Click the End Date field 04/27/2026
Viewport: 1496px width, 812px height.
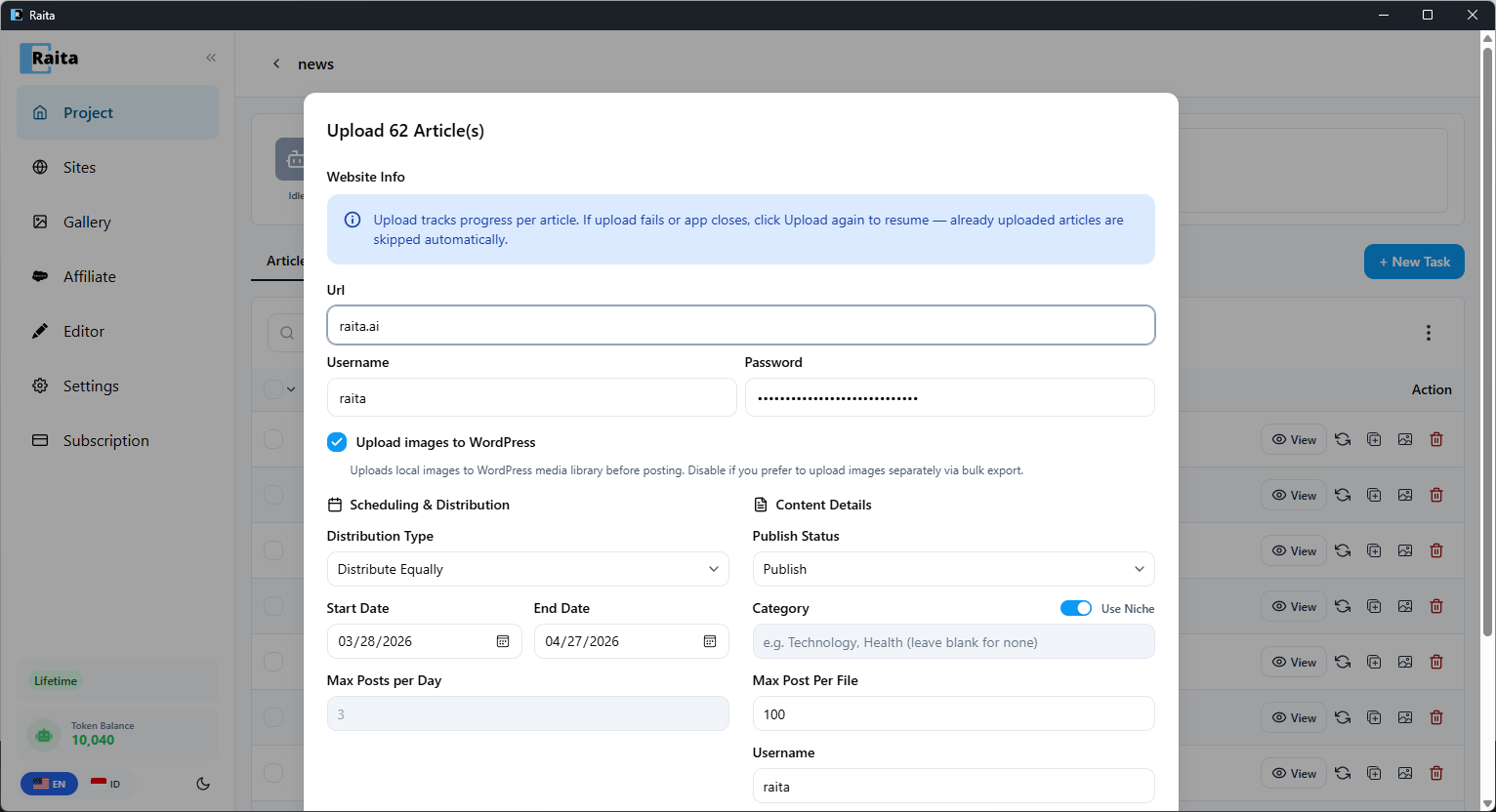click(x=631, y=641)
